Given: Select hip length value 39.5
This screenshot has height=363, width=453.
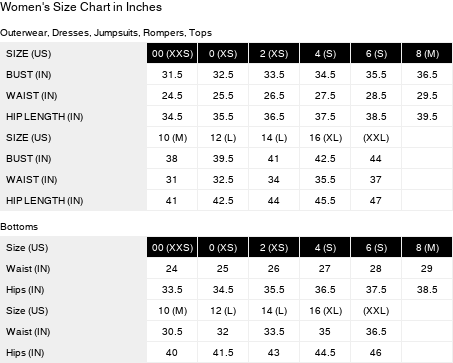Looking at the screenshot, I should click(x=427, y=116).
